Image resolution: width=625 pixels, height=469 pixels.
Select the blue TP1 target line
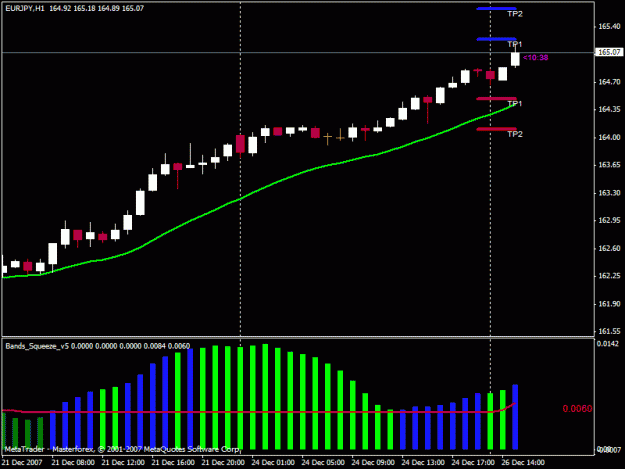click(496, 39)
